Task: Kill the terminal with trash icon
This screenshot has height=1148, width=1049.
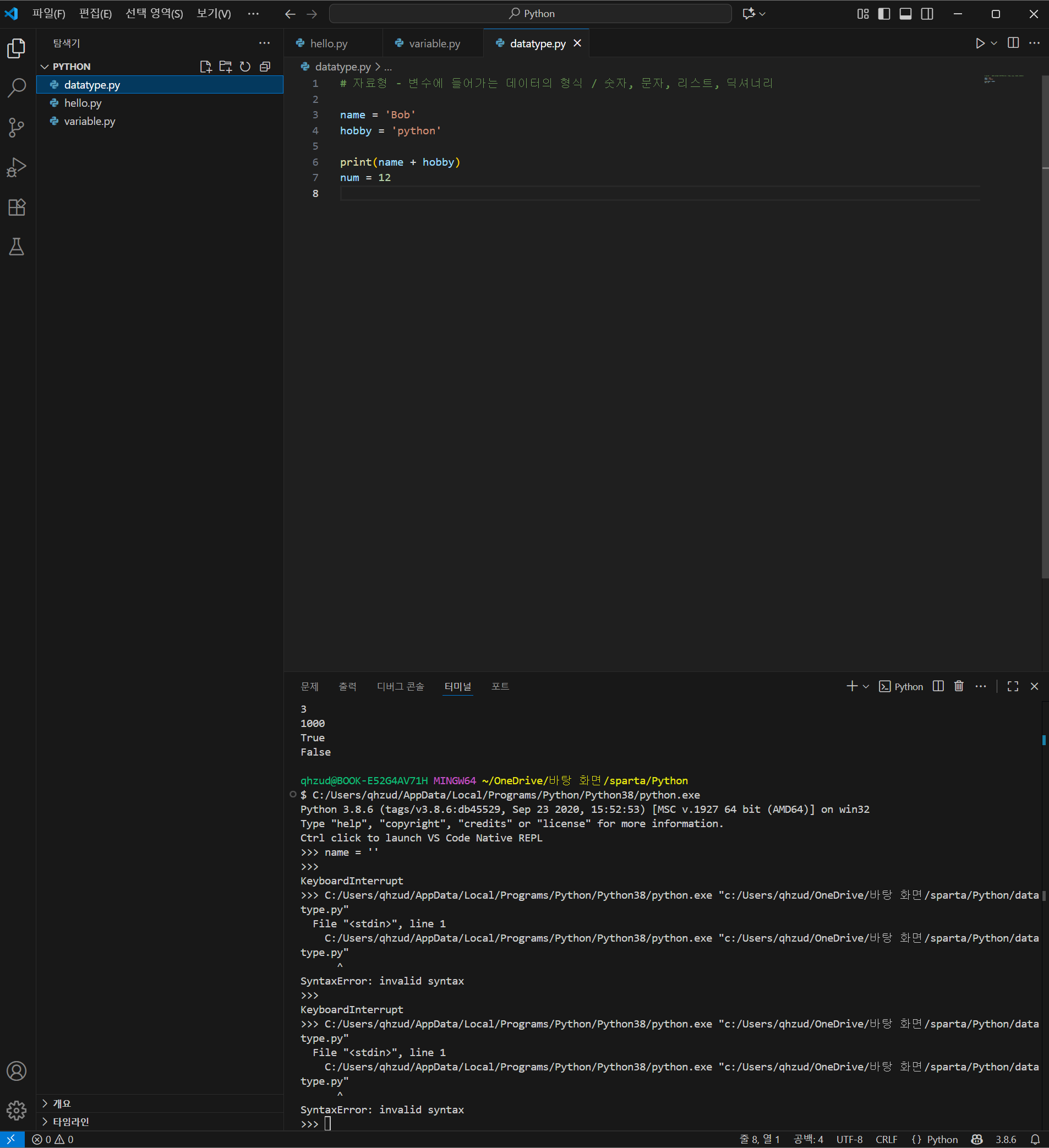Action: pyautogui.click(x=959, y=686)
